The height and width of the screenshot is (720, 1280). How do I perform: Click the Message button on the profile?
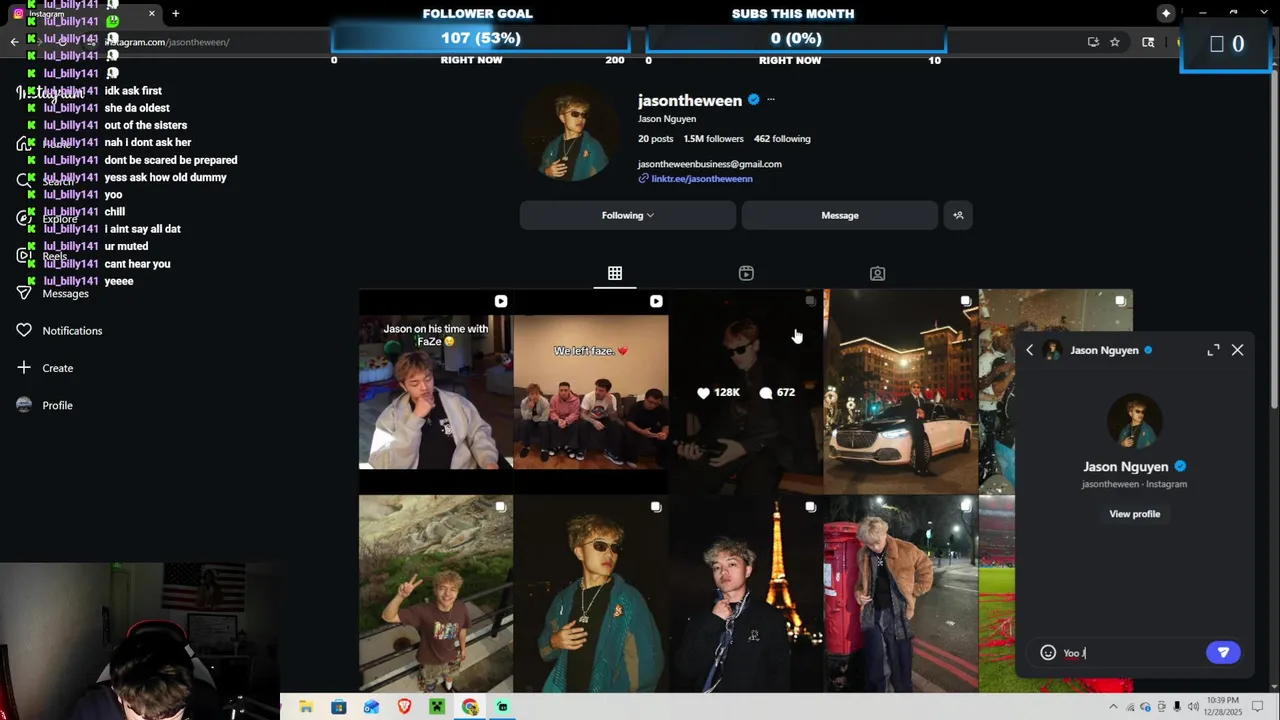tap(840, 215)
